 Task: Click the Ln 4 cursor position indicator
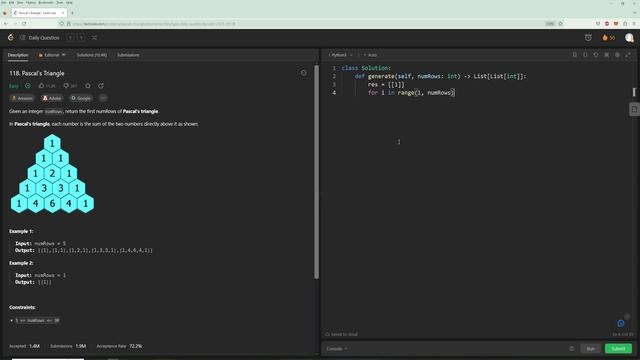pos(622,334)
